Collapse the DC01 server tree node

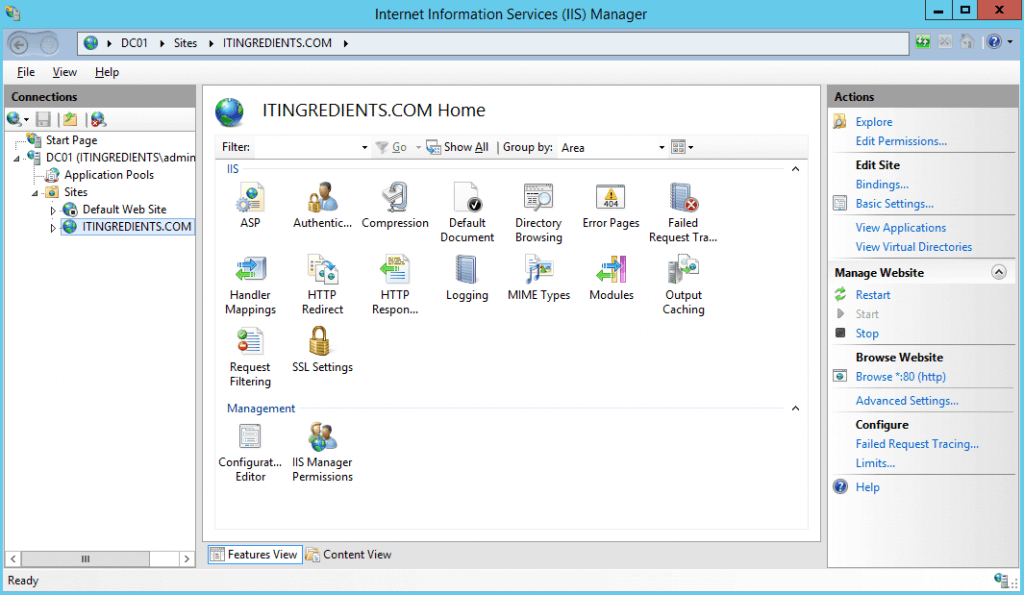tap(17, 158)
